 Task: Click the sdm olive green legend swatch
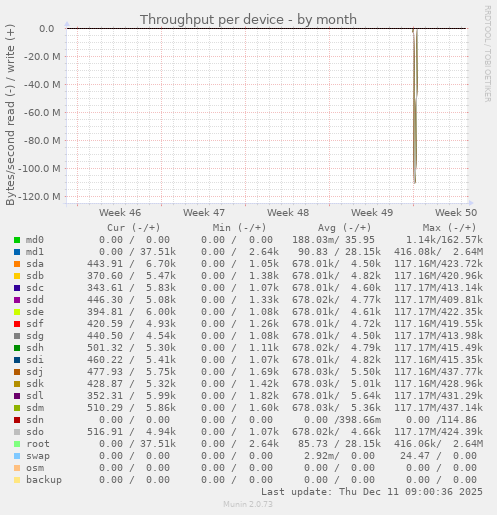[17, 408]
